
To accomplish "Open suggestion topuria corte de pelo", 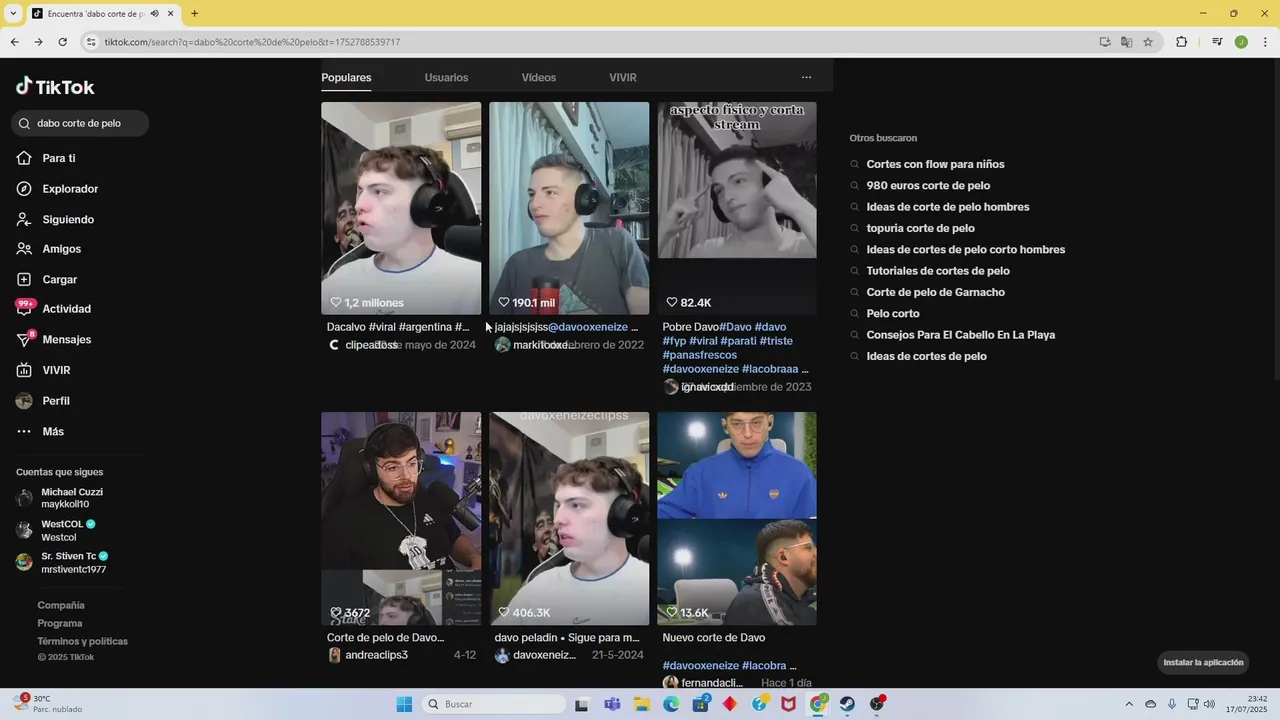I will [x=920, y=228].
